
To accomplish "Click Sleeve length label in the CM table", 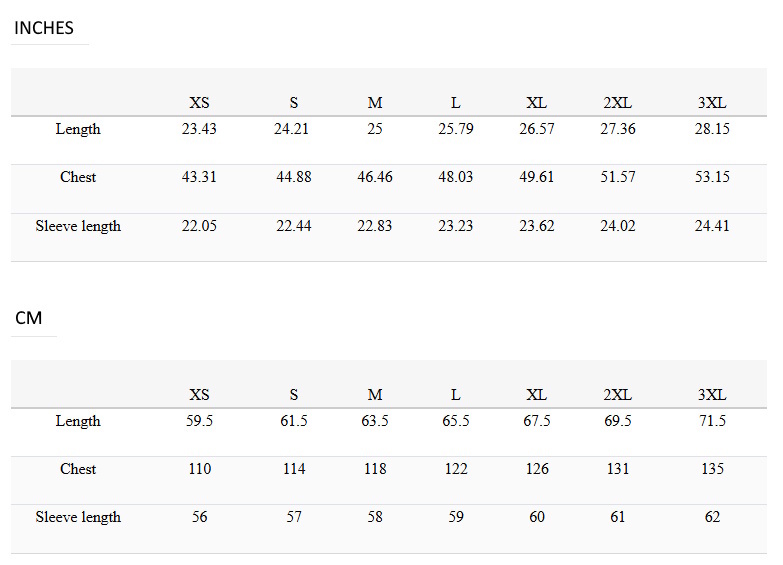I will pyautogui.click(x=78, y=517).
